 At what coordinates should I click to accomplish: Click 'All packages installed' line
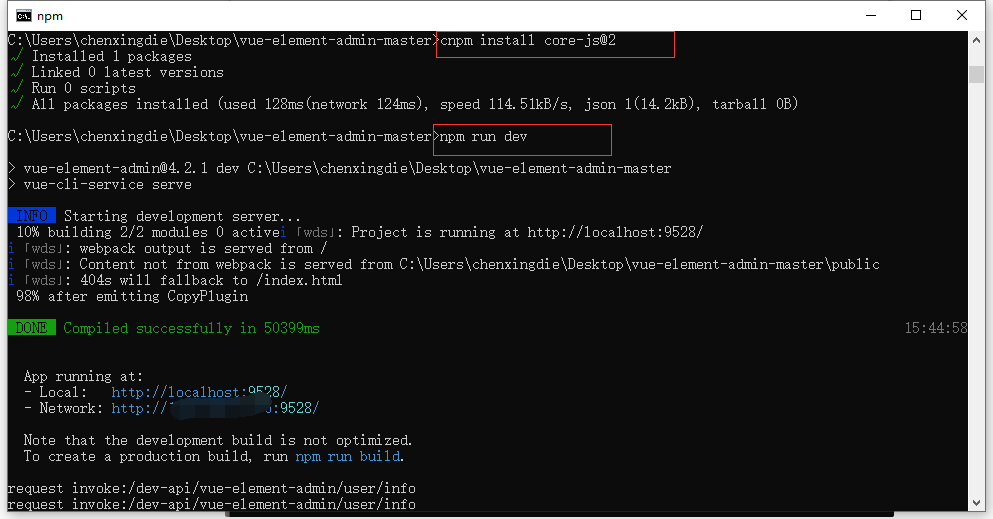(x=415, y=104)
